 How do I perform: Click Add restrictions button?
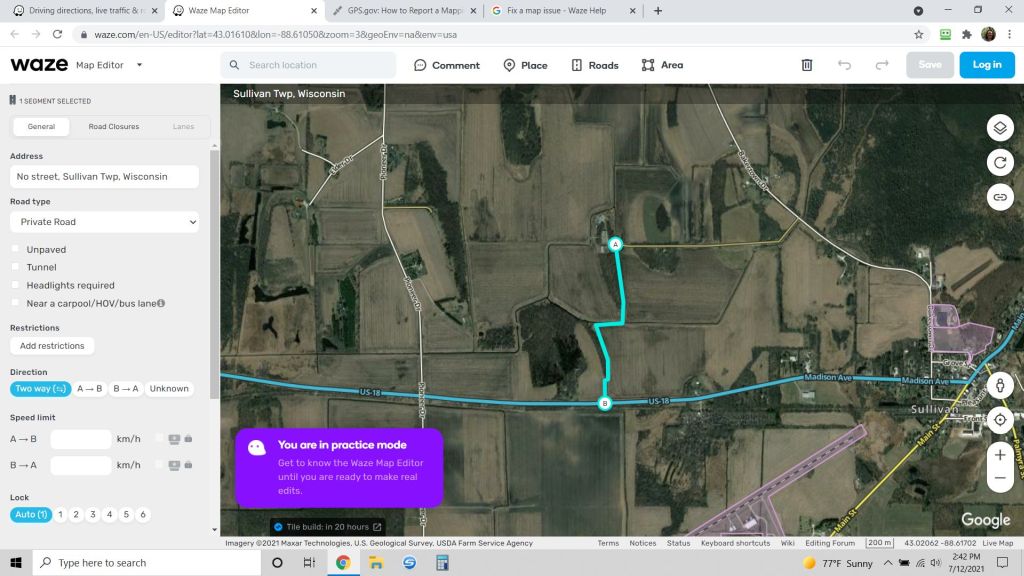pyautogui.click(x=52, y=345)
